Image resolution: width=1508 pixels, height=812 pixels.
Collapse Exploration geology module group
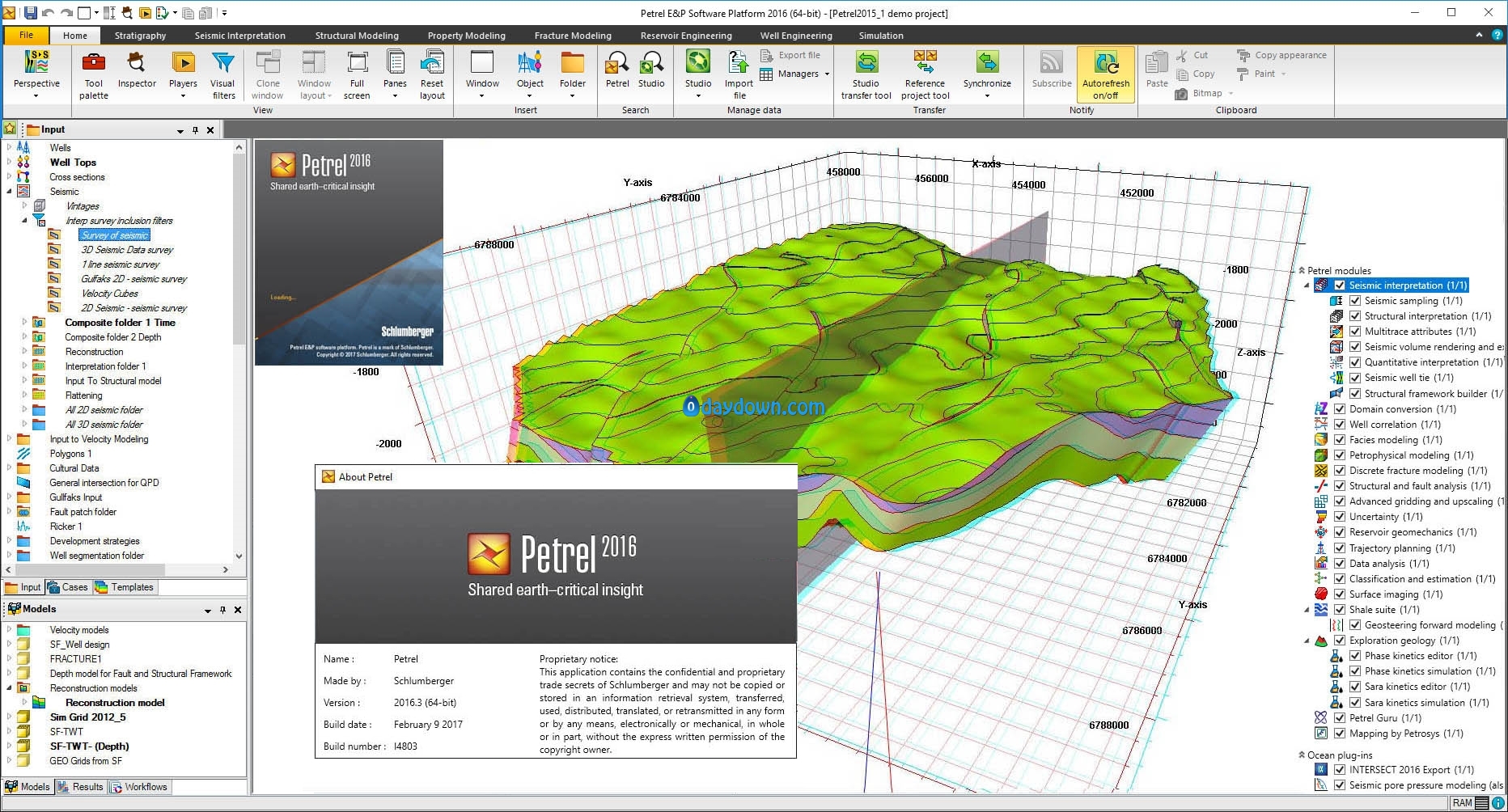[x=1307, y=641]
